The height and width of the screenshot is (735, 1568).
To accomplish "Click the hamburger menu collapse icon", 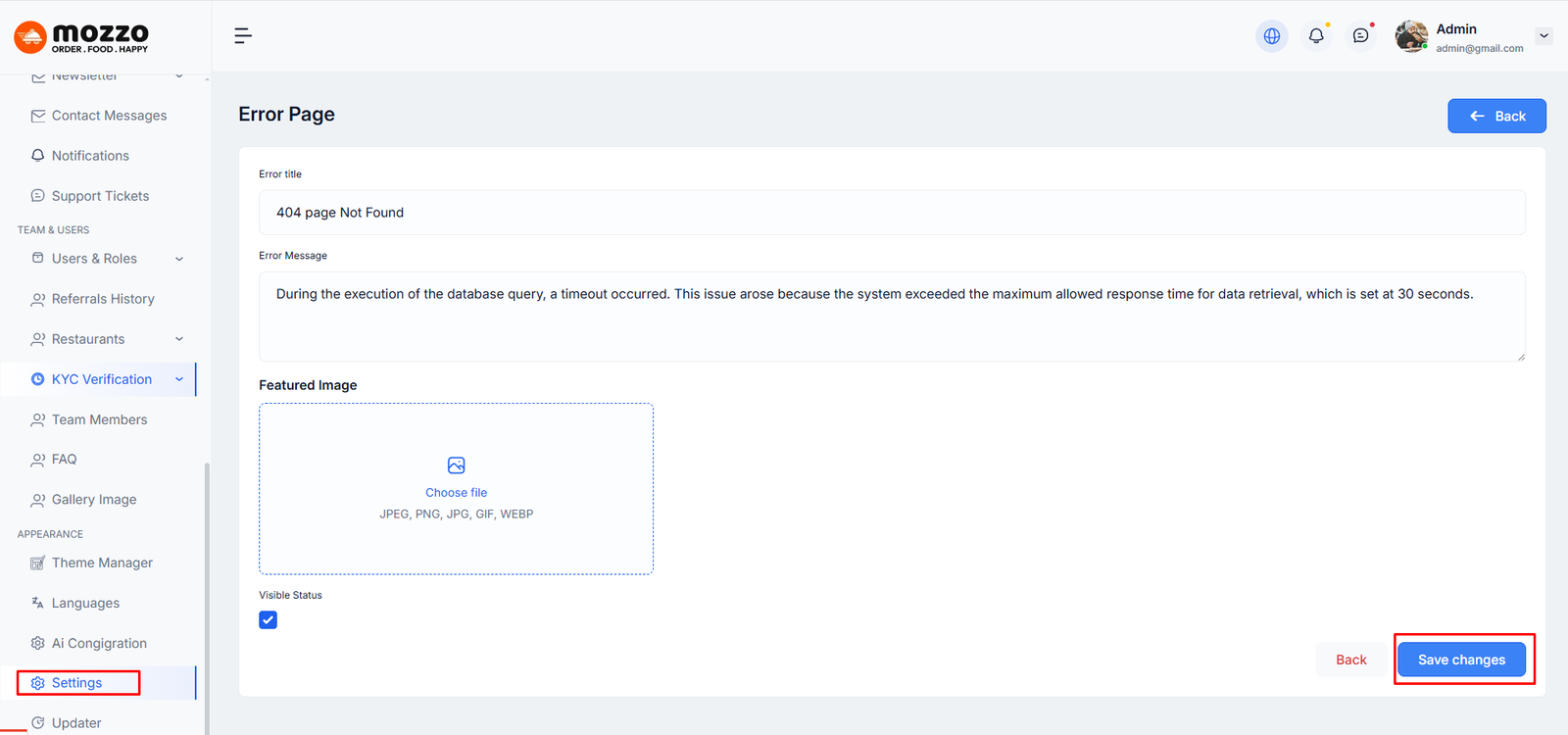I will [243, 36].
